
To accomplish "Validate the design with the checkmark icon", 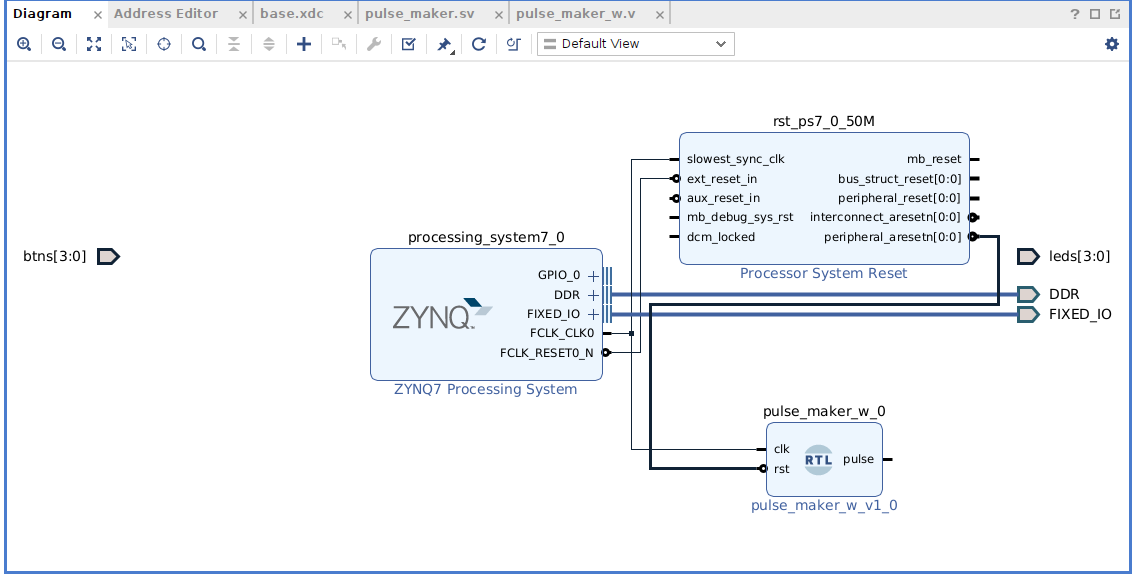I will (408, 44).
